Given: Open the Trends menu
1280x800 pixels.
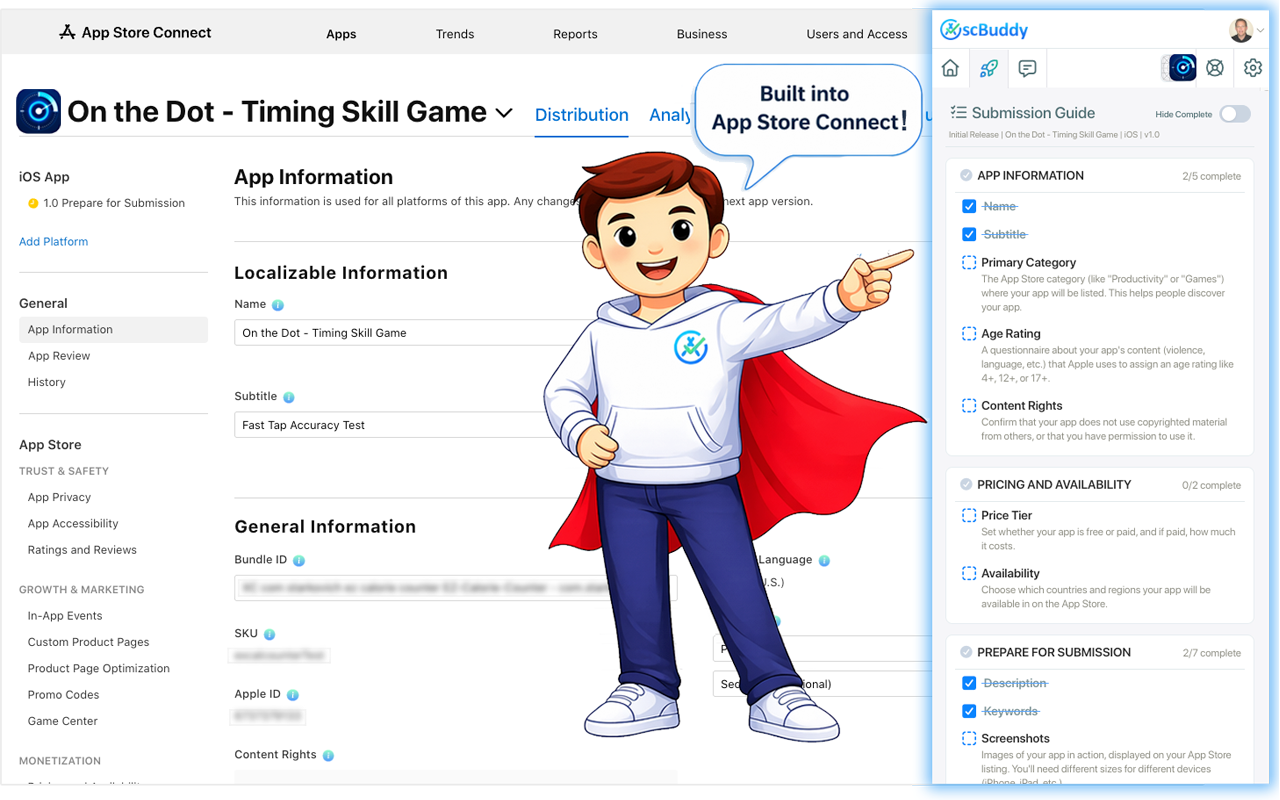Looking at the screenshot, I should [x=455, y=34].
